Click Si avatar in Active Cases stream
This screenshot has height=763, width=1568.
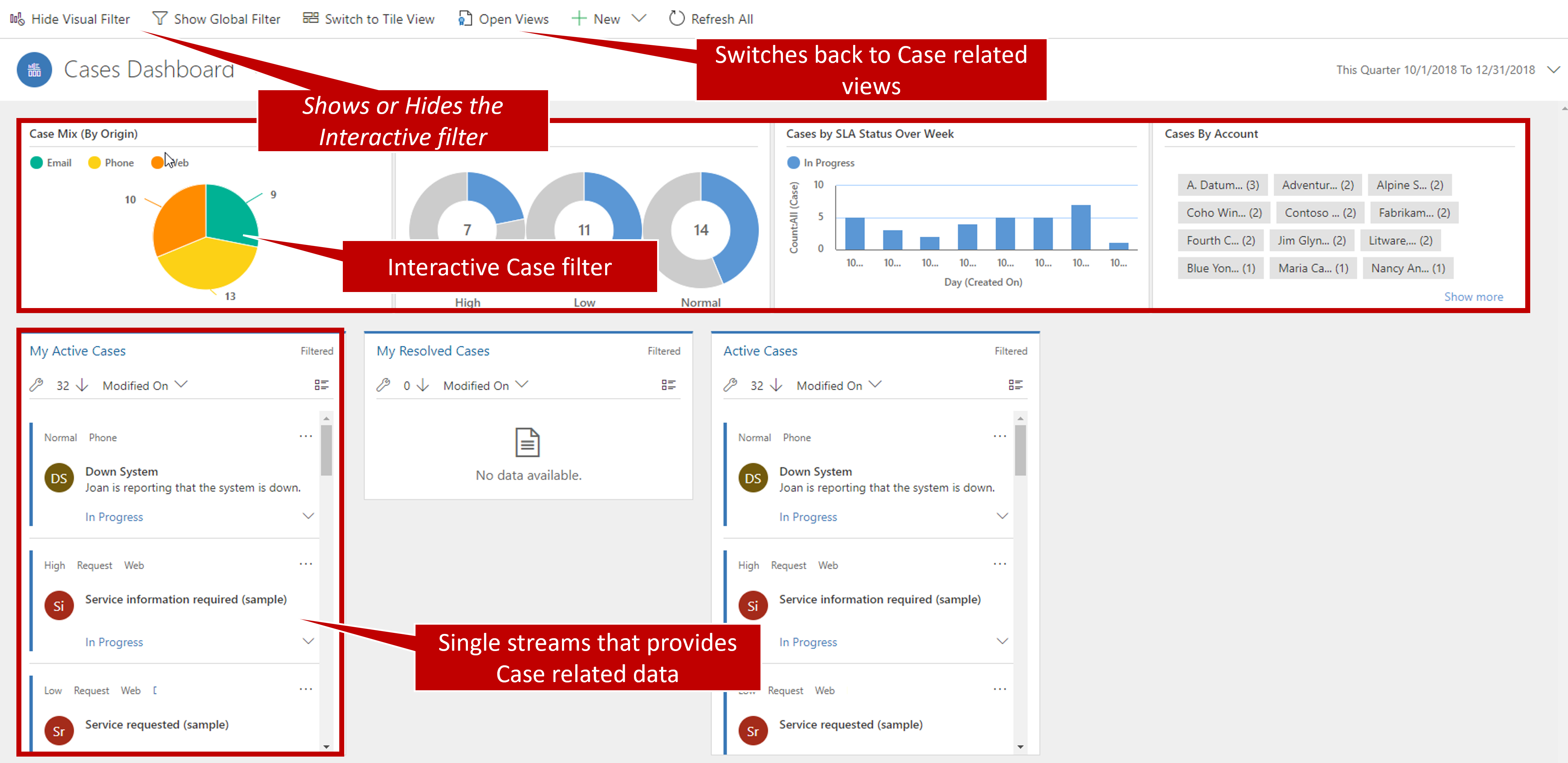coord(753,606)
